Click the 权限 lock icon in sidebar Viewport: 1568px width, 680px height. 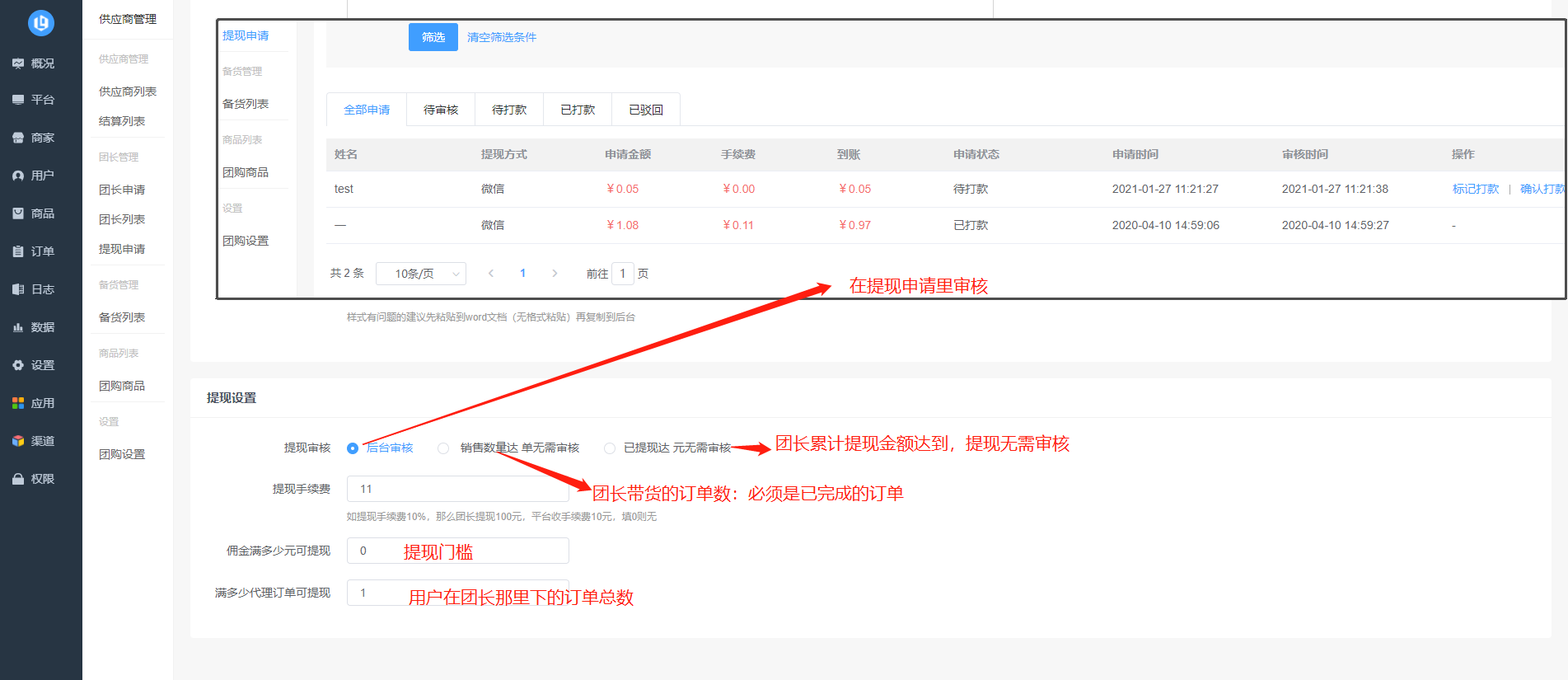click(18, 479)
